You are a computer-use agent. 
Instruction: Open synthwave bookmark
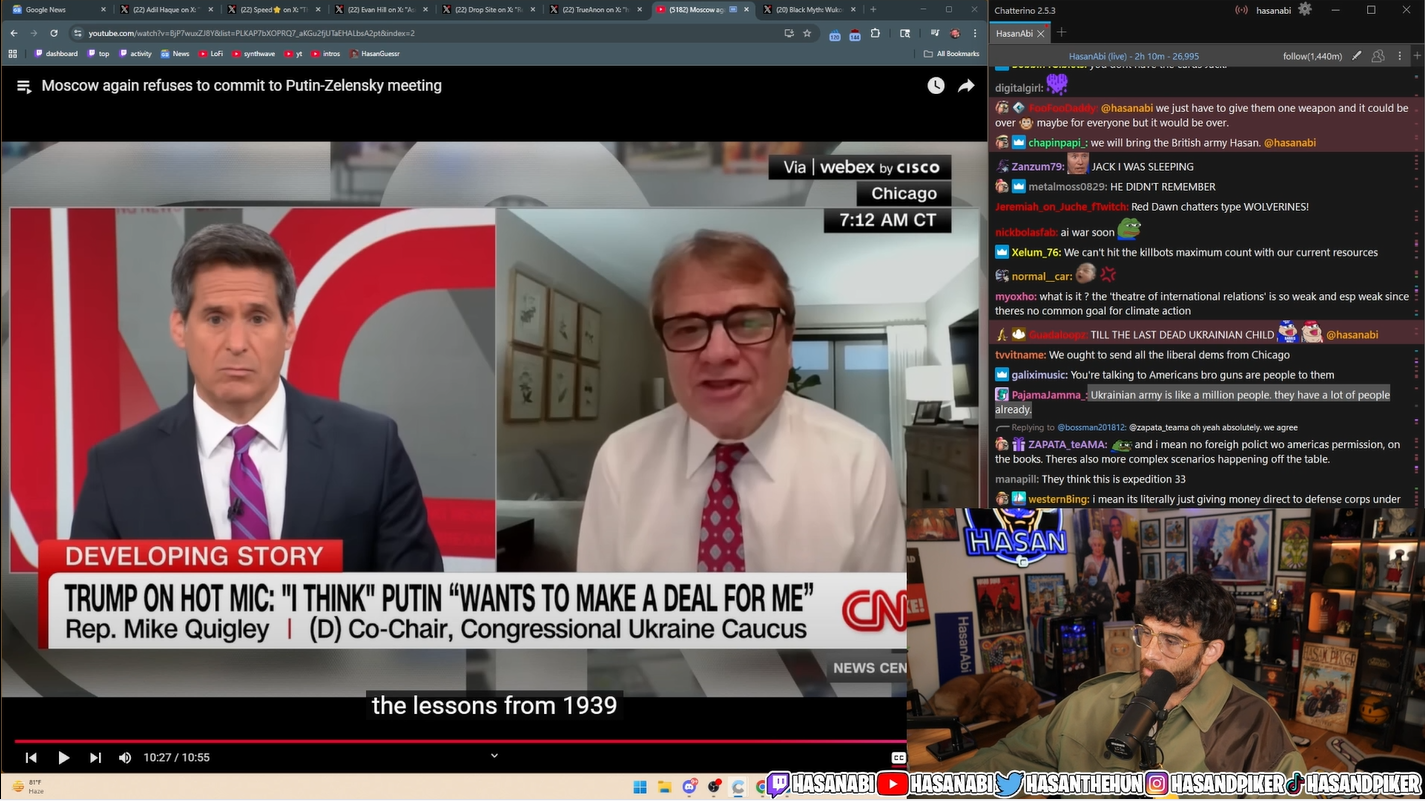(x=254, y=54)
